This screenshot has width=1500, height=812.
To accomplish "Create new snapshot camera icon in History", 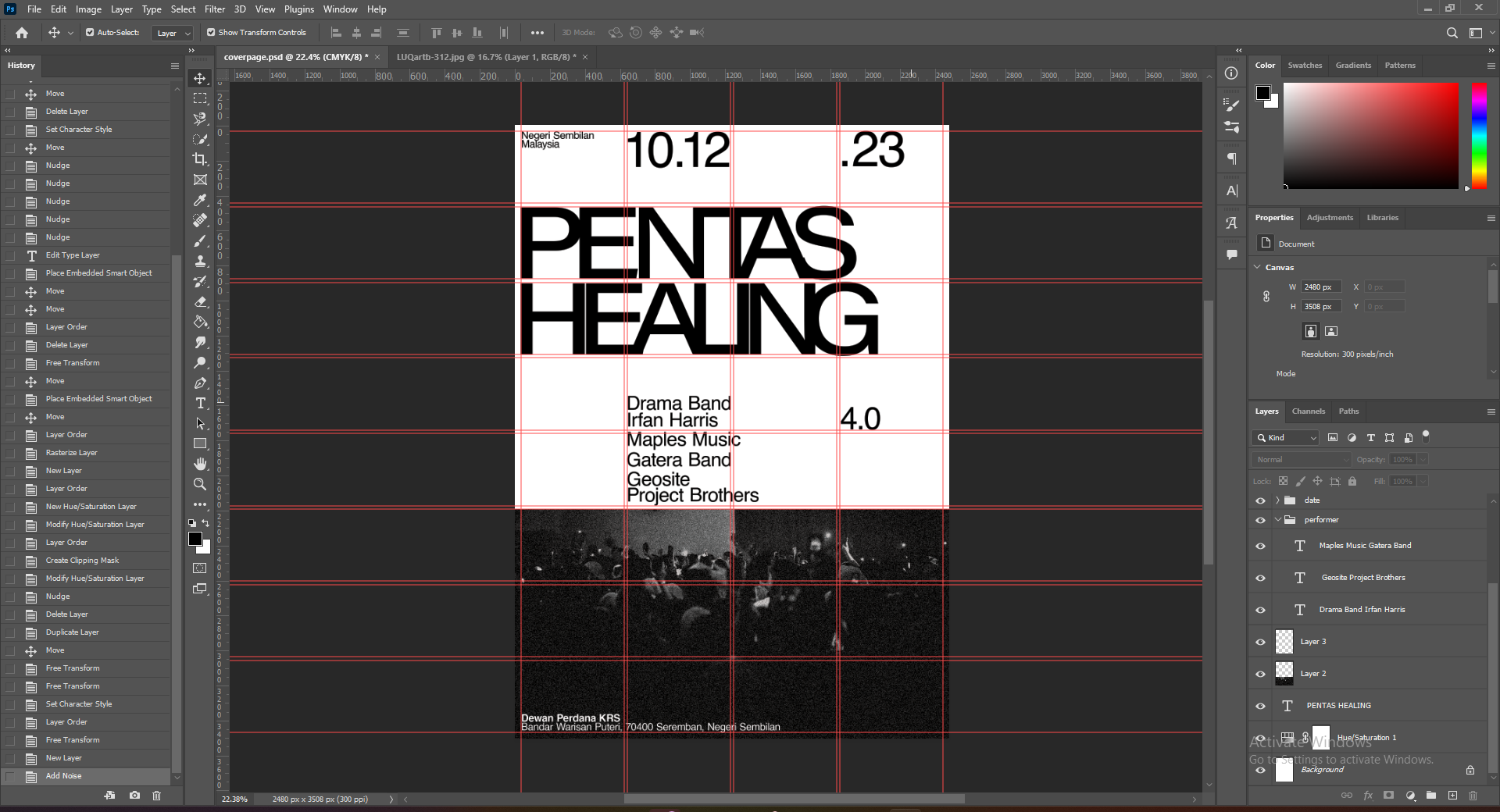I will 134,796.
